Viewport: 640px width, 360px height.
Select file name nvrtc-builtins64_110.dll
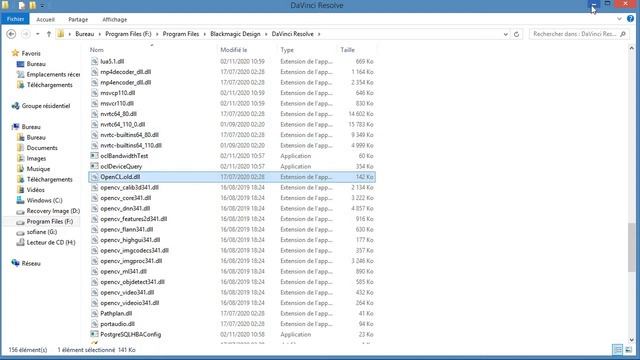coord(131,146)
